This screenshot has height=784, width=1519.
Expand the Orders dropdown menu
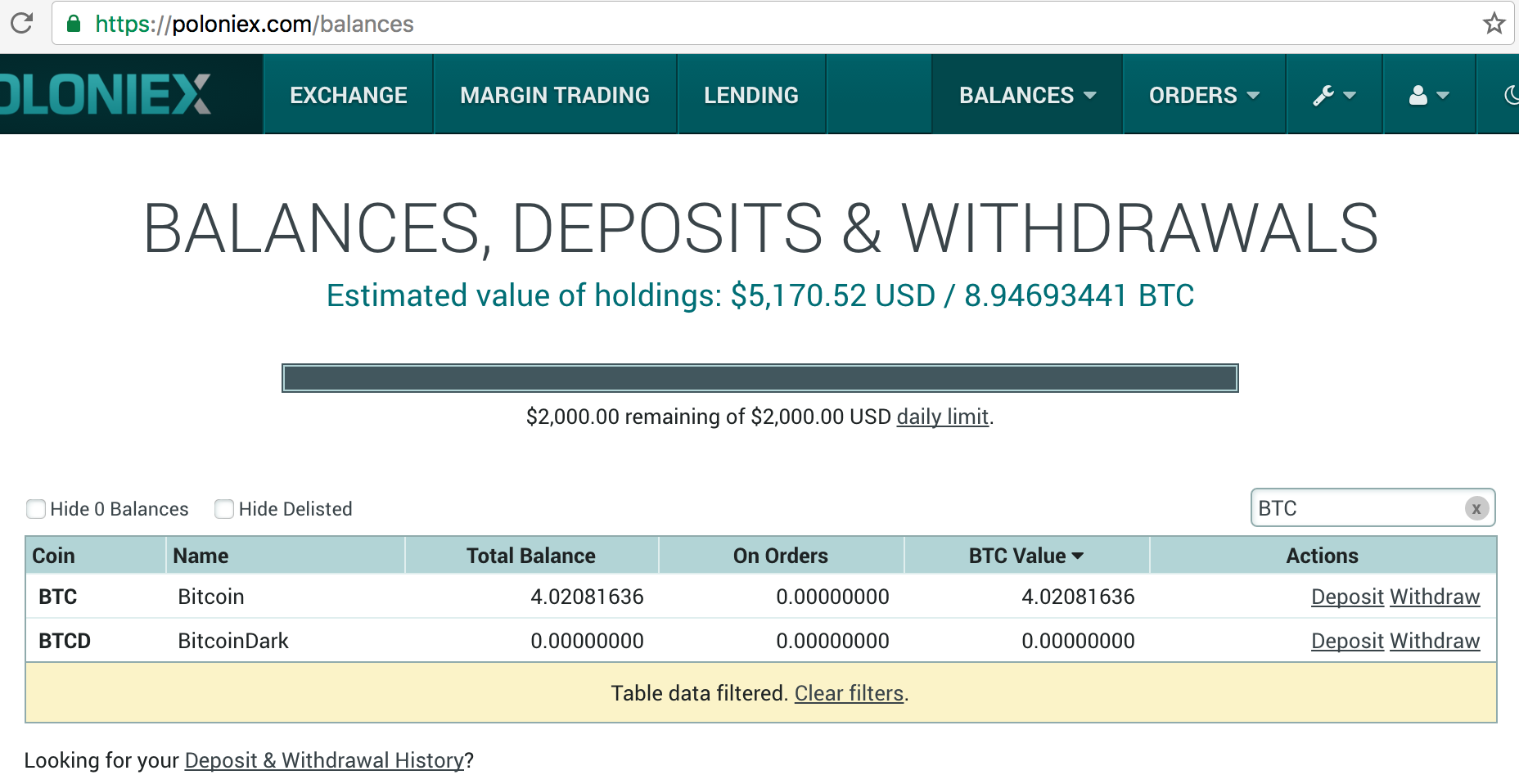click(x=1204, y=95)
